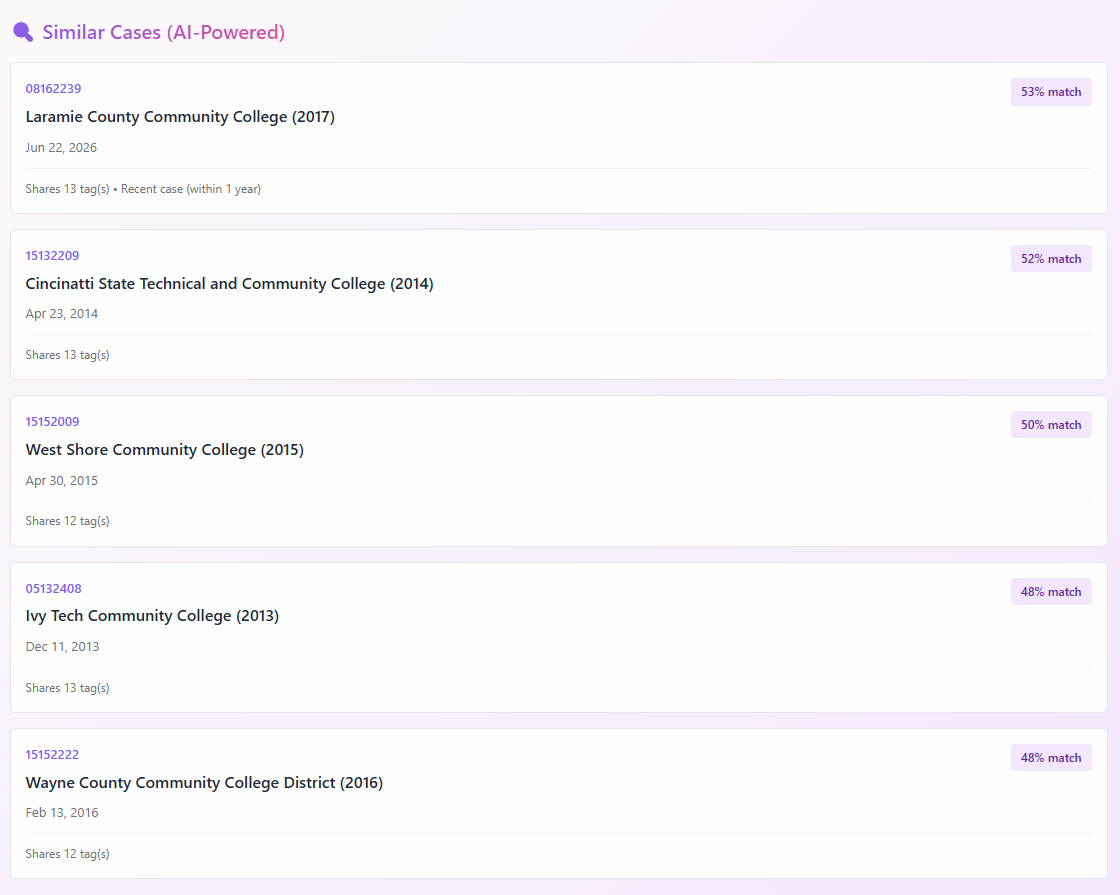Click Shares 13 tag(s) under Ivy Tech

pyautogui.click(x=68, y=688)
